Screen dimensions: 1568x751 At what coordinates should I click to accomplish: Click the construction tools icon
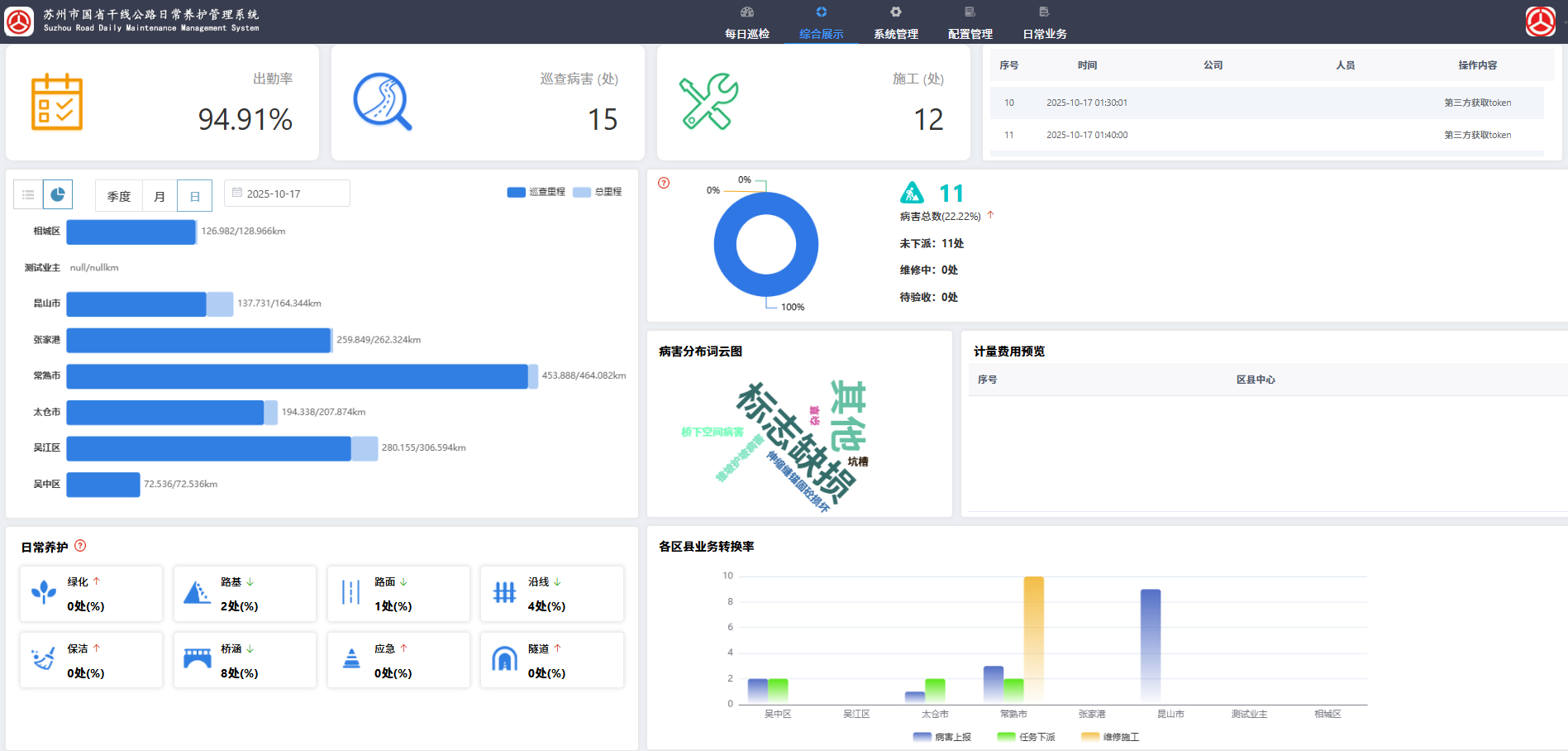click(x=708, y=102)
